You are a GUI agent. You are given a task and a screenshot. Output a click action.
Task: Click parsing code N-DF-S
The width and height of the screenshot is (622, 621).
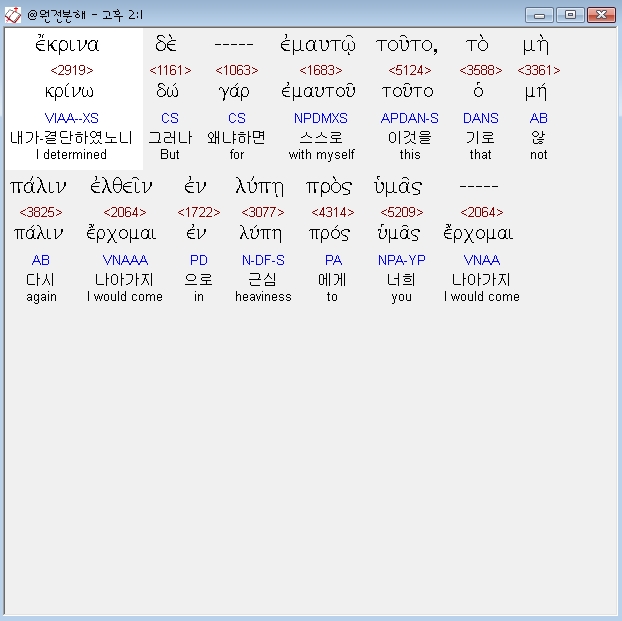(x=263, y=260)
